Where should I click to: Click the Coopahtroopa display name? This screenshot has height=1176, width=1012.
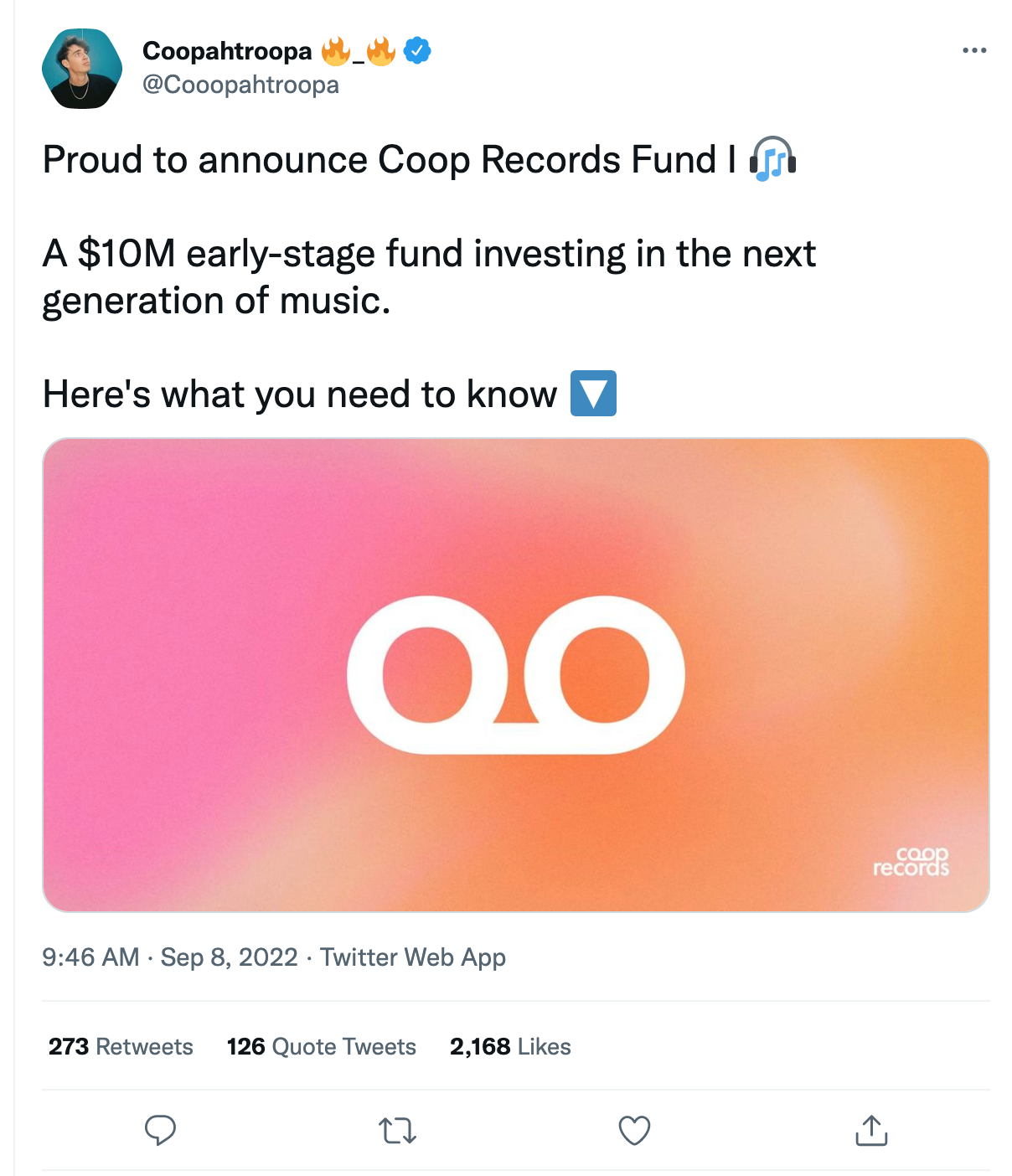(x=227, y=51)
